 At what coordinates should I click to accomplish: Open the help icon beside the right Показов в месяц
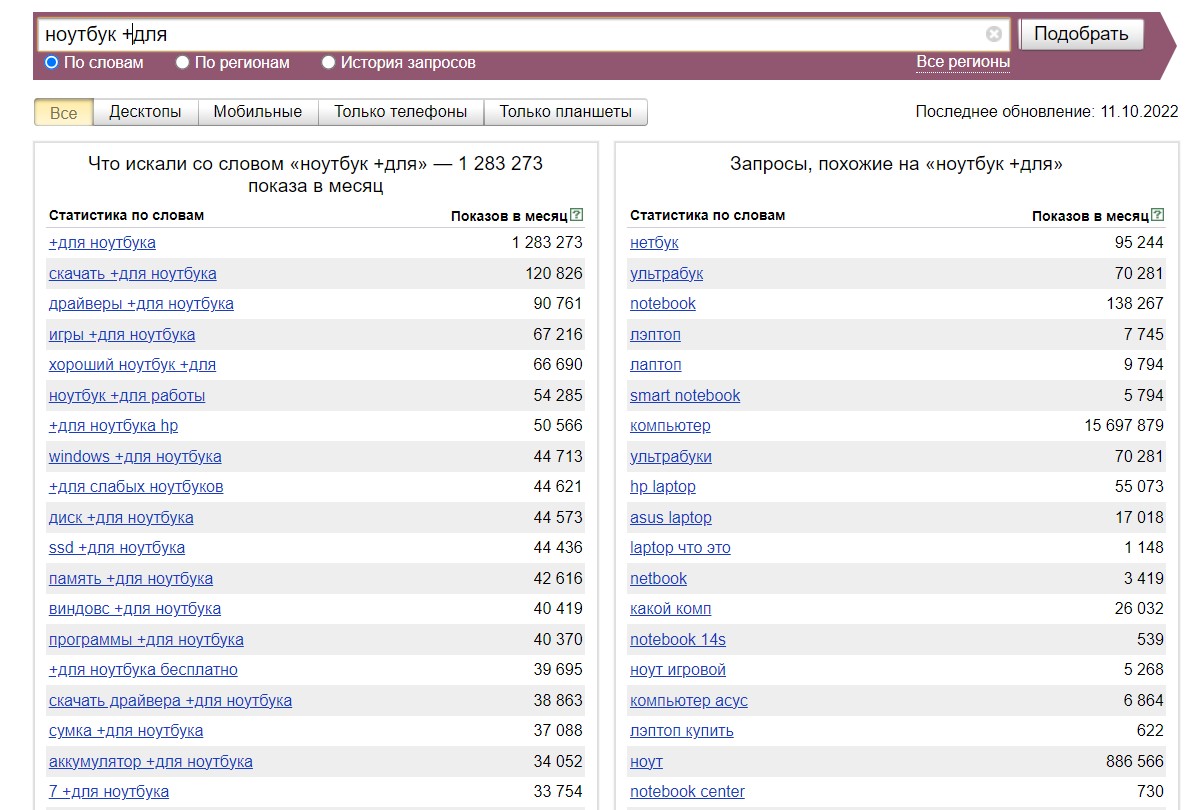pos(1157,215)
